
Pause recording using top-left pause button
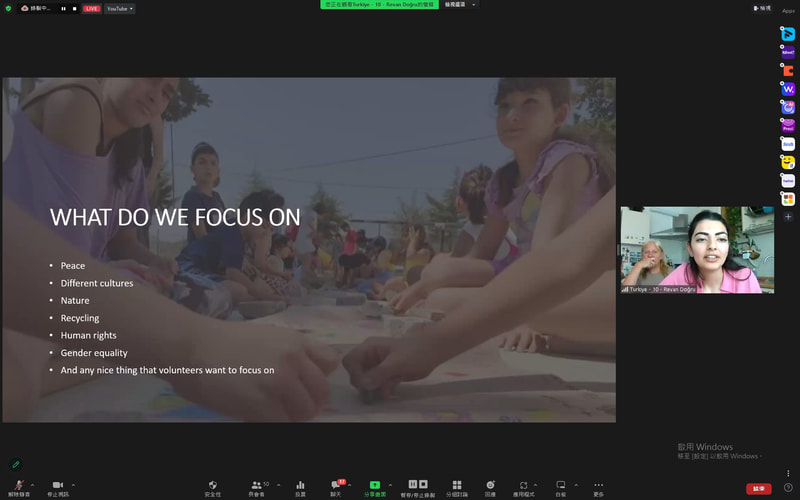click(64, 9)
